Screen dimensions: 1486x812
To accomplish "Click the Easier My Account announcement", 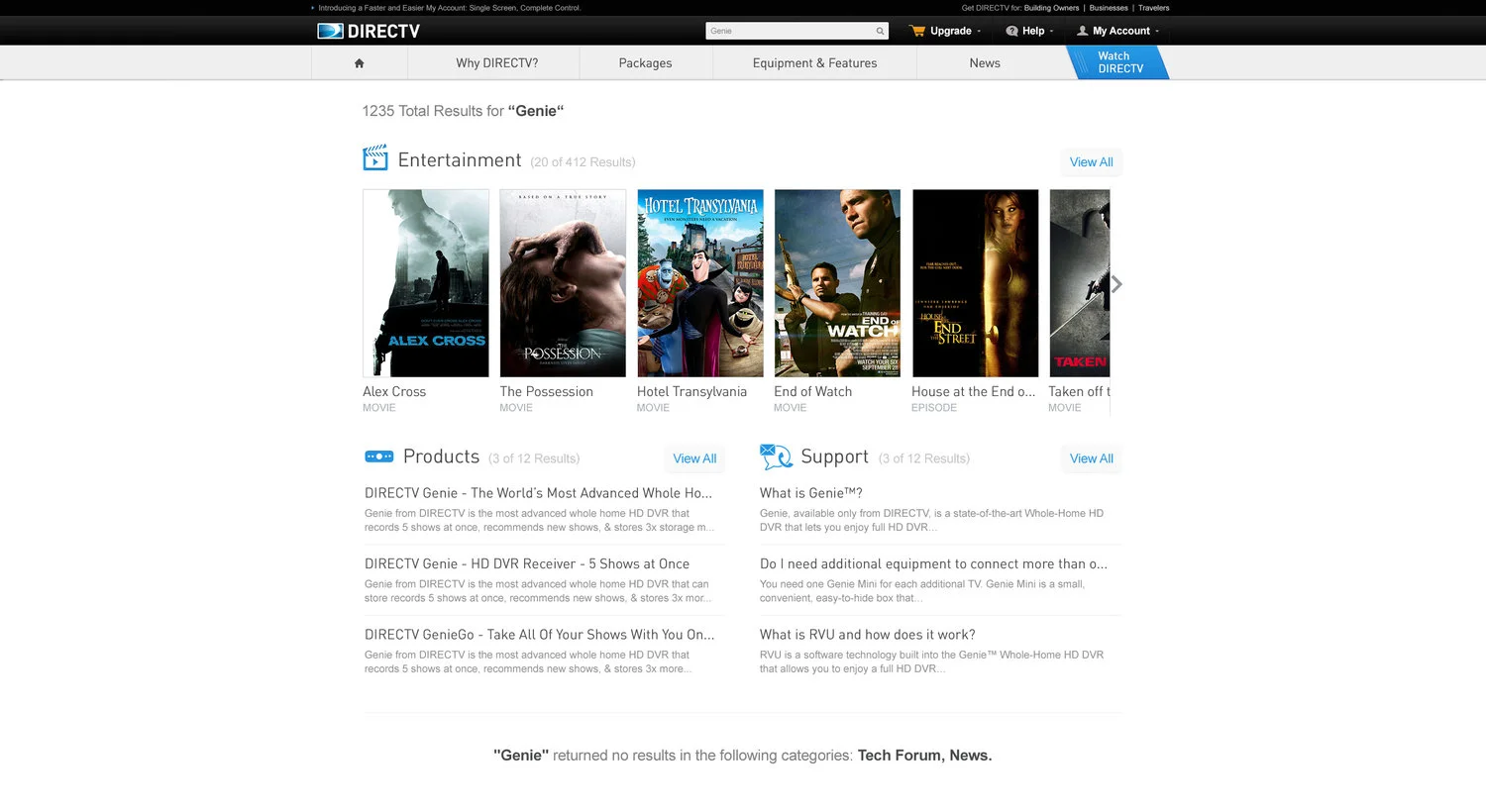I will click(x=449, y=8).
